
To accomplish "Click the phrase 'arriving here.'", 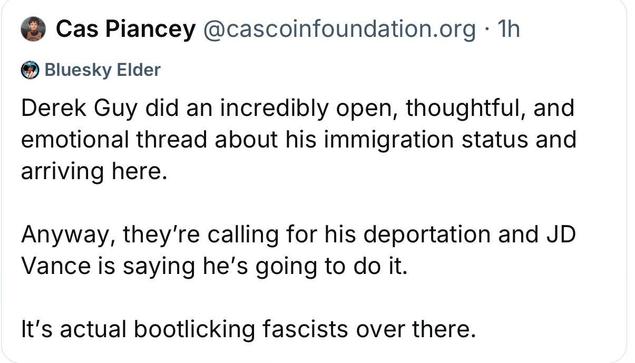I will (x=94, y=171).
